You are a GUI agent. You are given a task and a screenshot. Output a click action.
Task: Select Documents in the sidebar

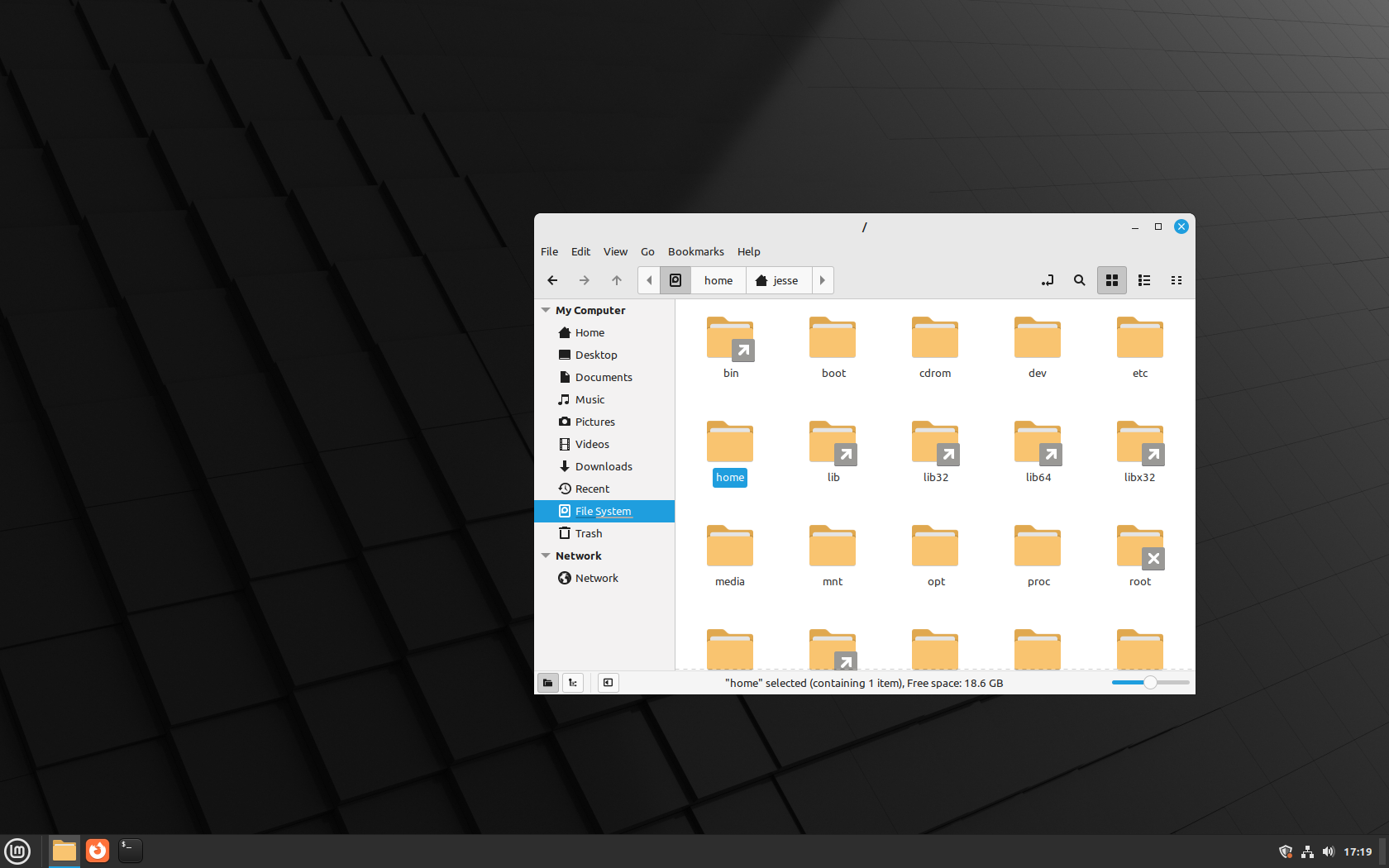604,377
